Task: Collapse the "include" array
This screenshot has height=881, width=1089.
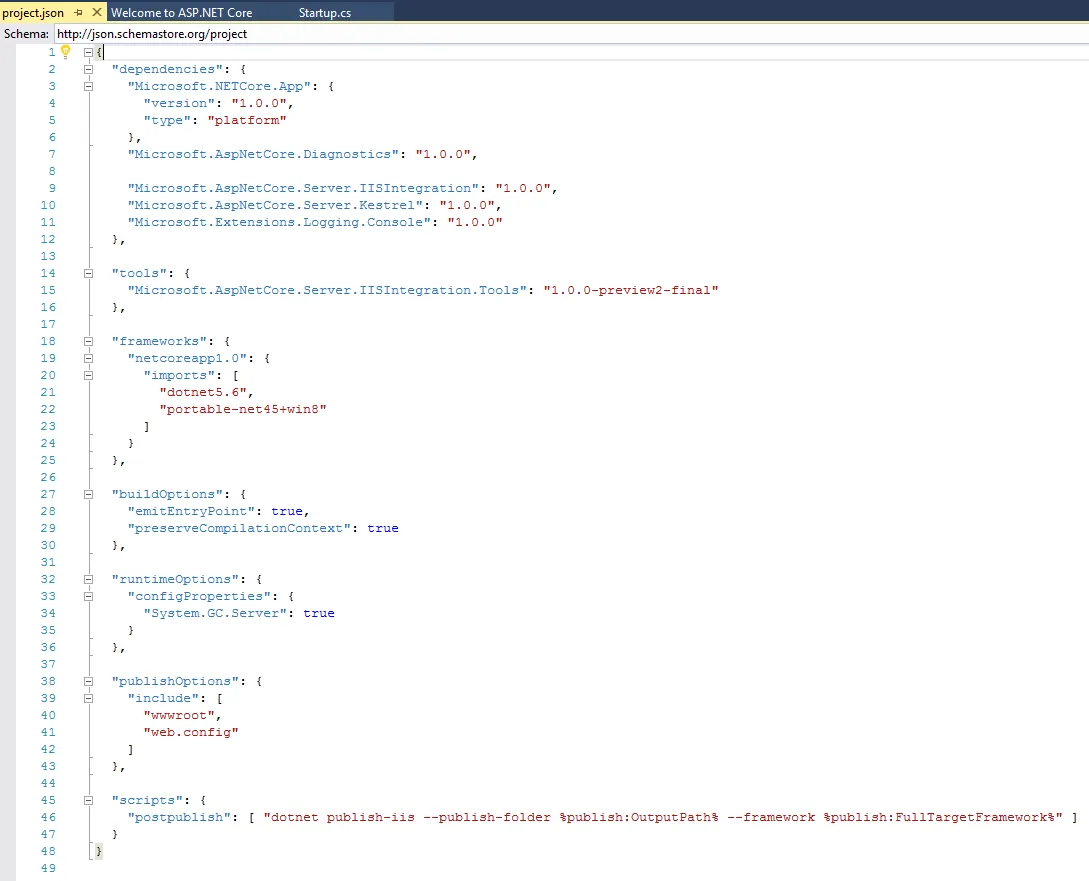Action: (88, 698)
